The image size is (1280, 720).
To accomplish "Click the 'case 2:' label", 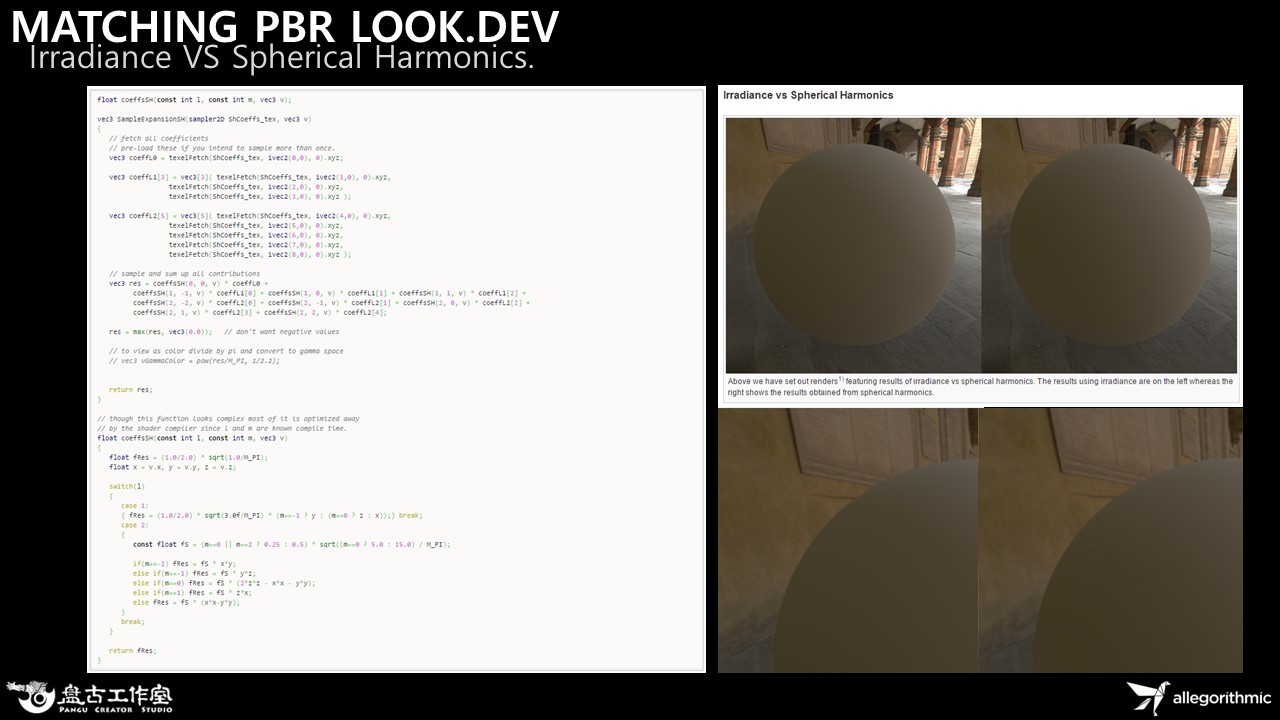I will click(x=135, y=525).
